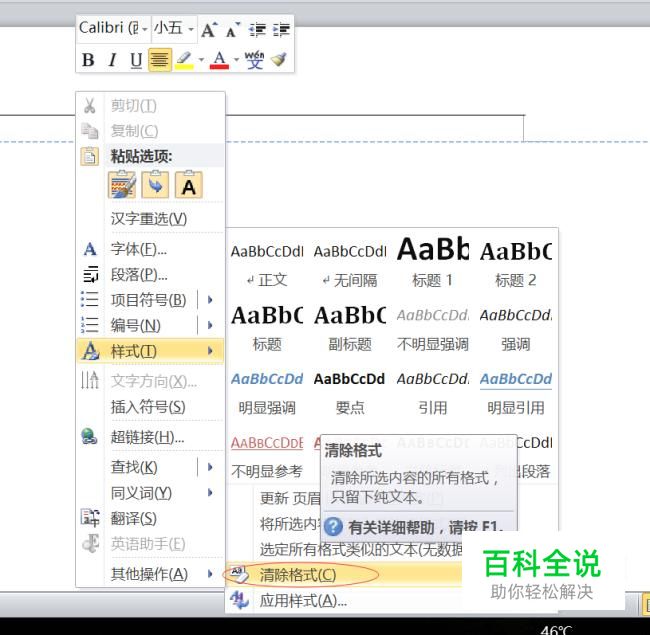Apply the 标题 1 style
Screen dimensions: 650x635
[x=433, y=264]
